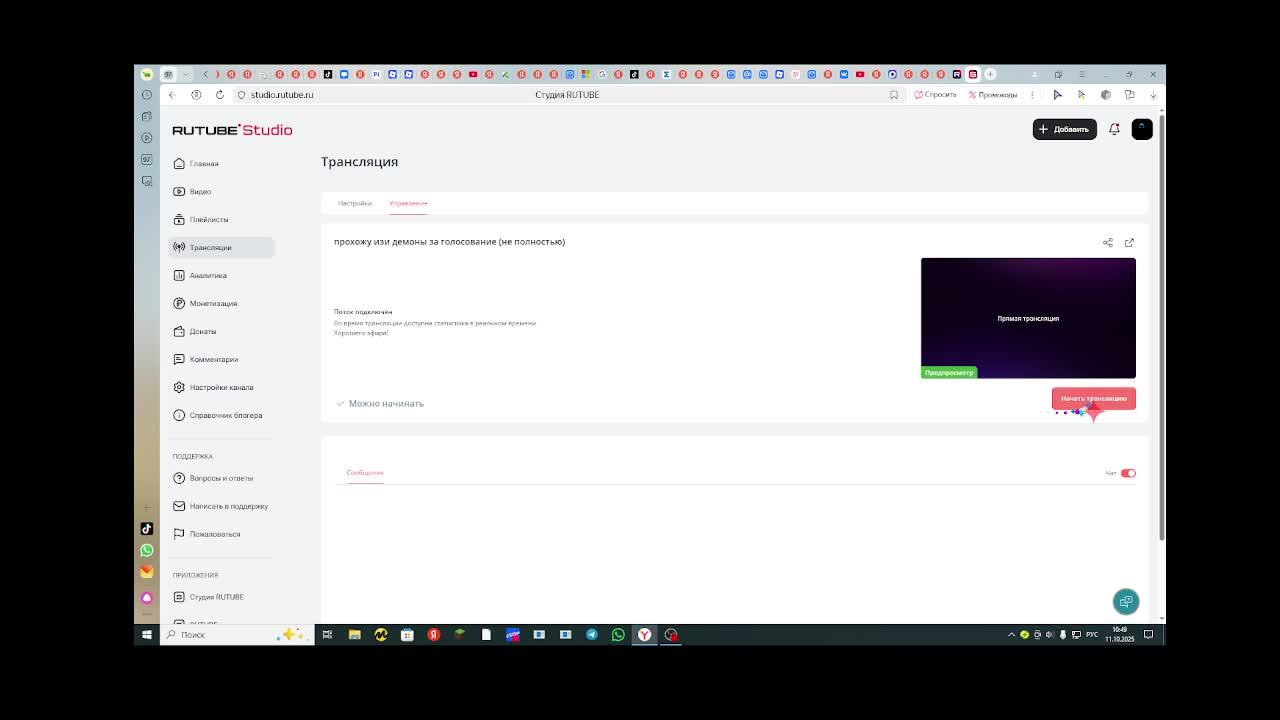Select Трансляции in the sidebar
The width and height of the screenshot is (1280, 720).
click(x=221, y=247)
